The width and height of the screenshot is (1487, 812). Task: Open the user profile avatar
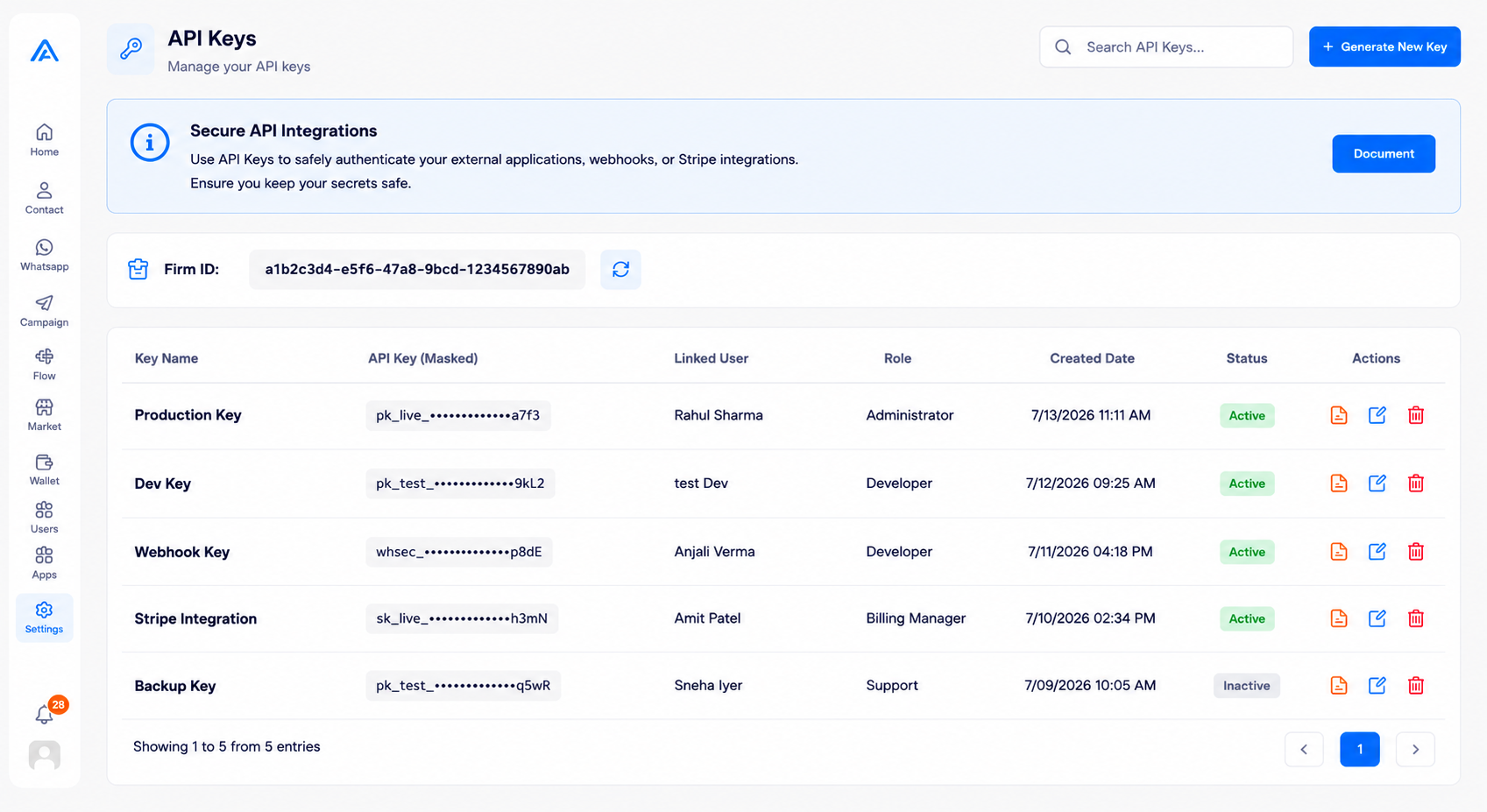(44, 755)
